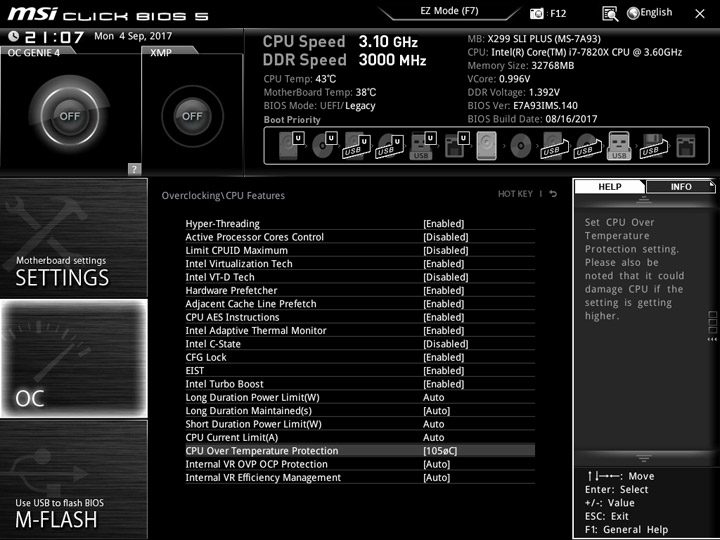Click the English language button

(x=656, y=12)
